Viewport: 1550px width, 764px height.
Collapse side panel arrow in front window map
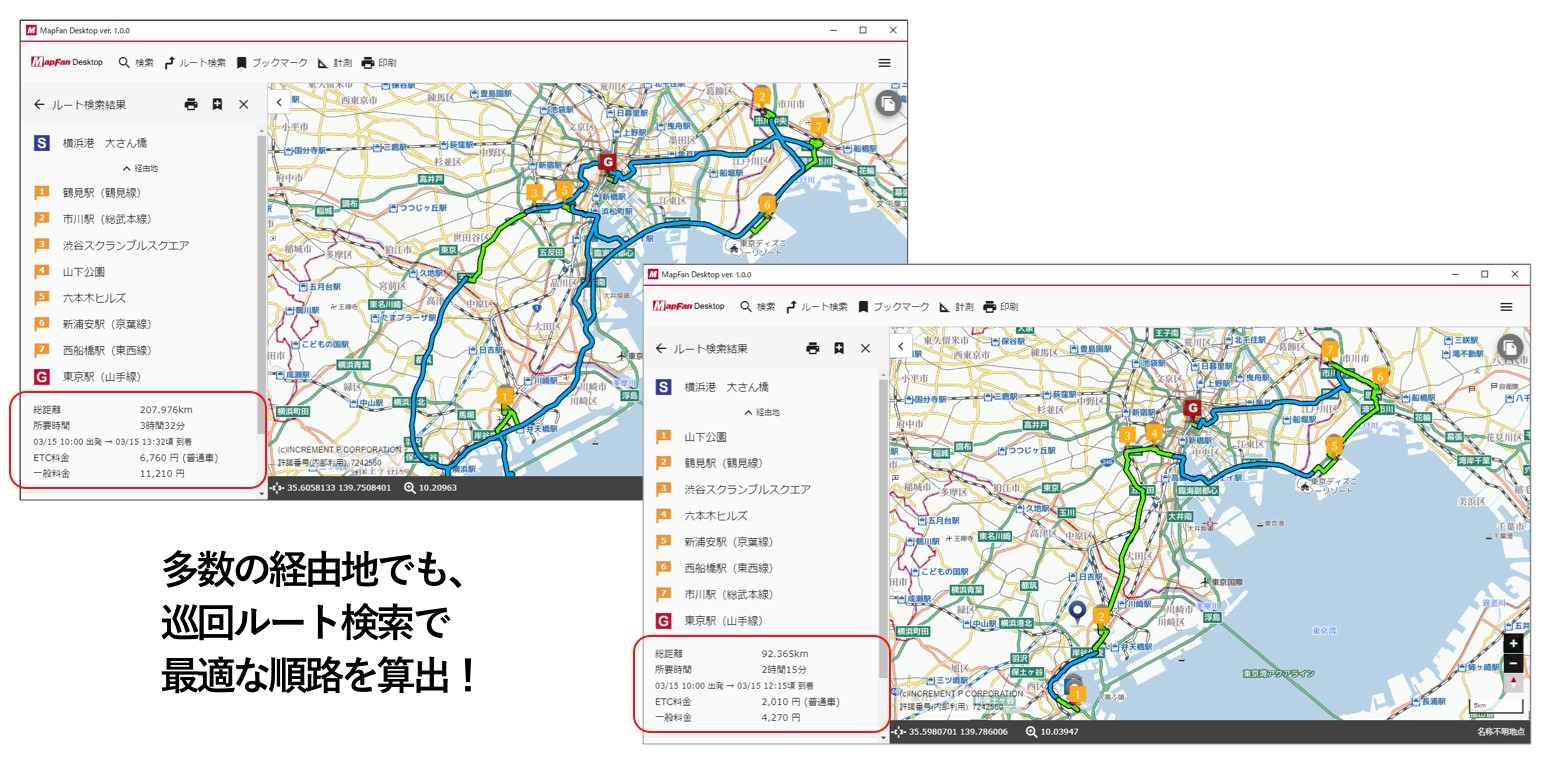pos(901,346)
